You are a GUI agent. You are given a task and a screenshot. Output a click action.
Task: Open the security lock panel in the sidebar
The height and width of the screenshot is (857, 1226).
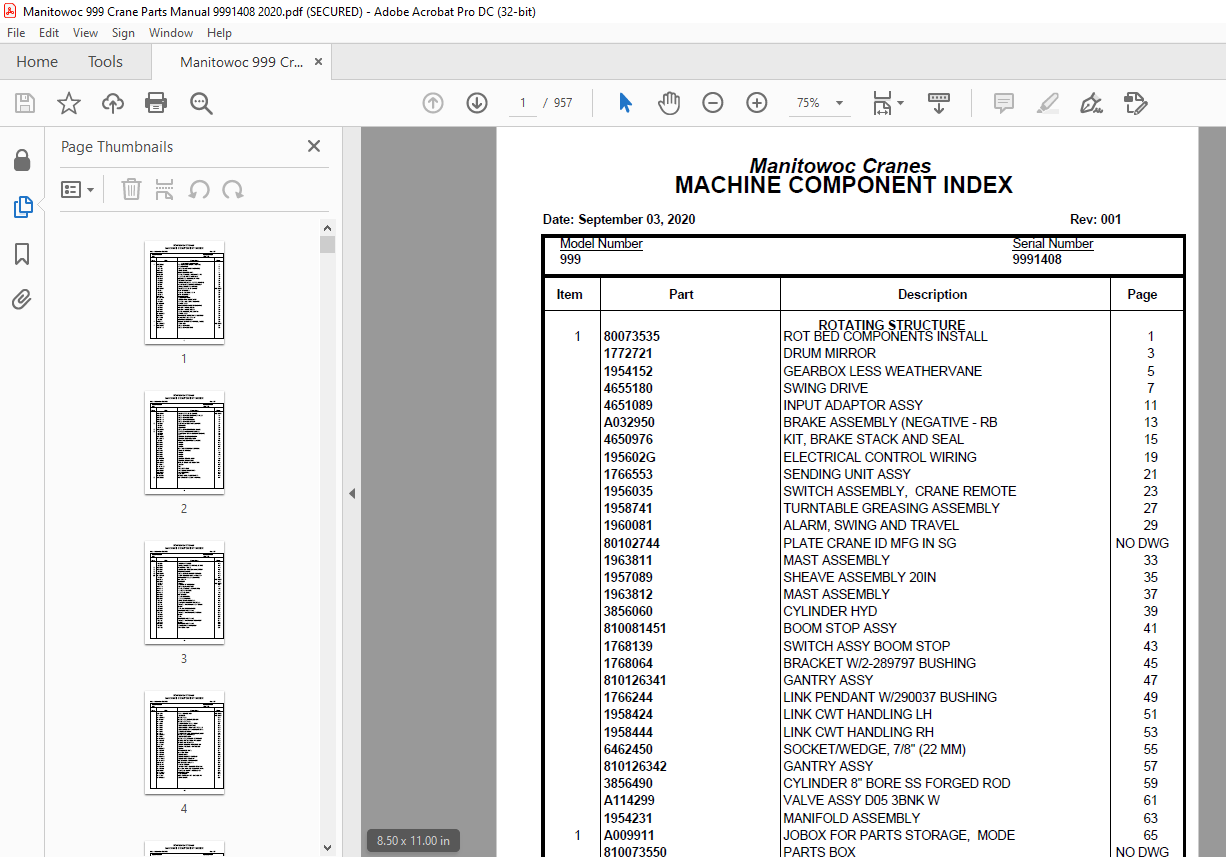[22, 161]
